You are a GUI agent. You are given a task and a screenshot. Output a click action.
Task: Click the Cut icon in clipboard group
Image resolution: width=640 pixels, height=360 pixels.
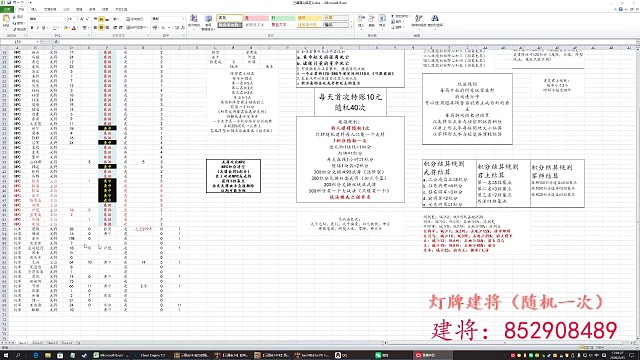(15, 17)
